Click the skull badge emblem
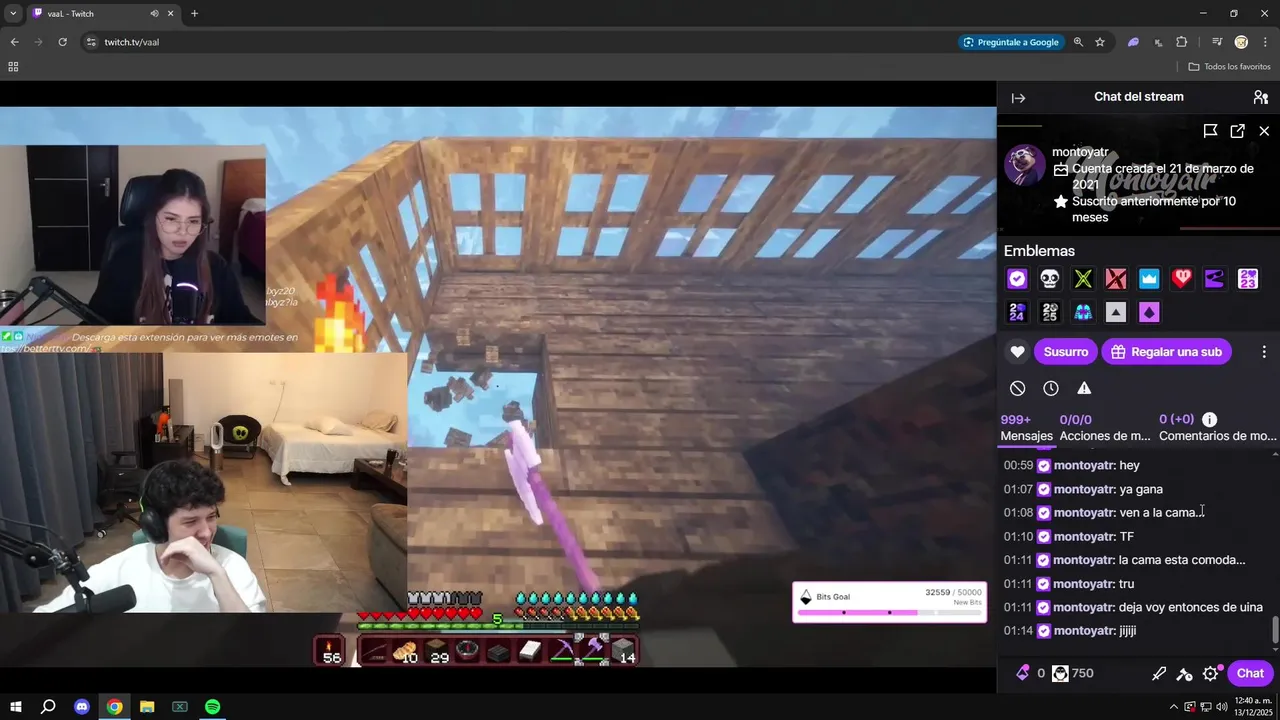The image size is (1280, 720). click(1049, 279)
